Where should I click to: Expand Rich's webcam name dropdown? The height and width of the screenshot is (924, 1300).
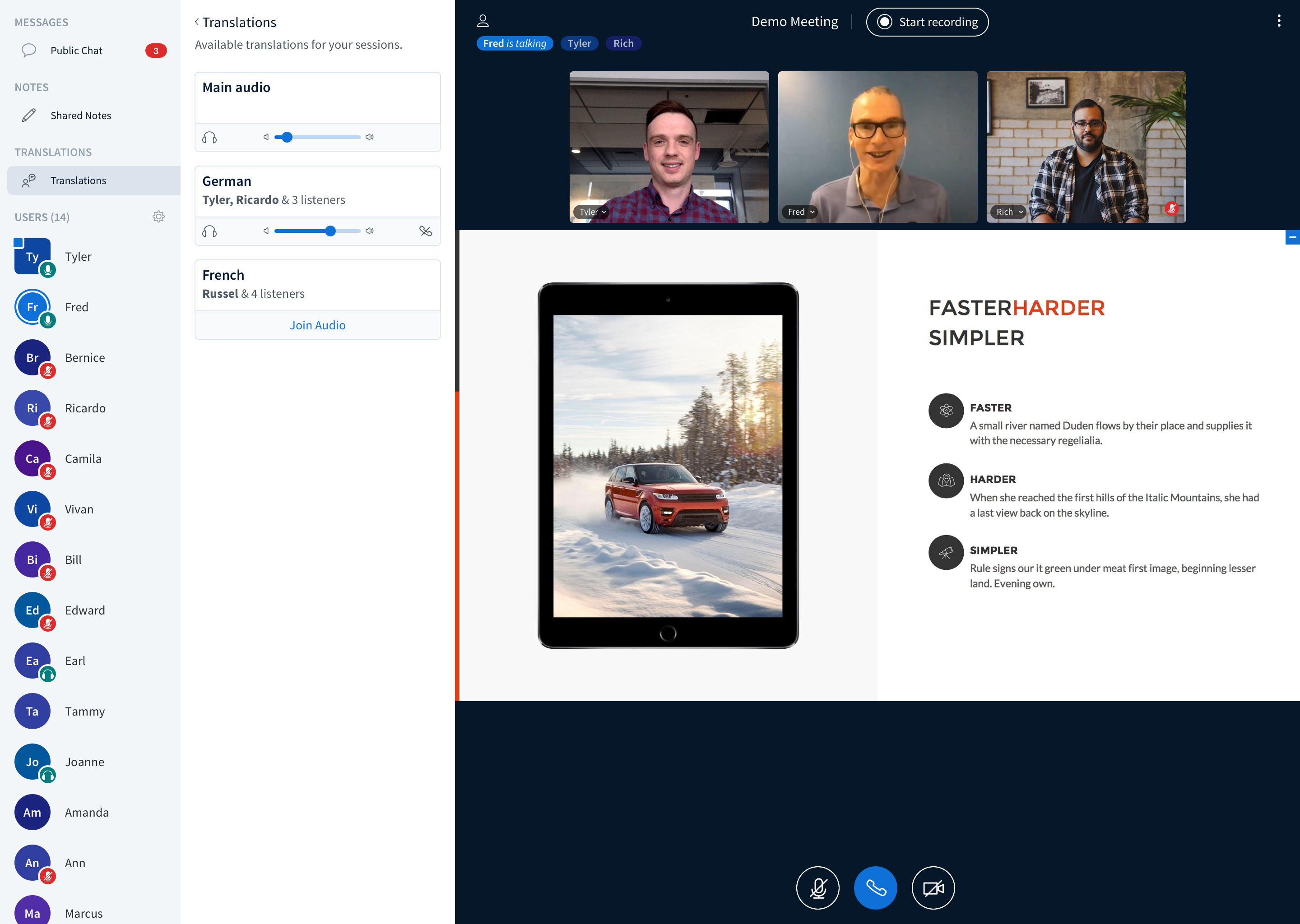(x=1009, y=212)
